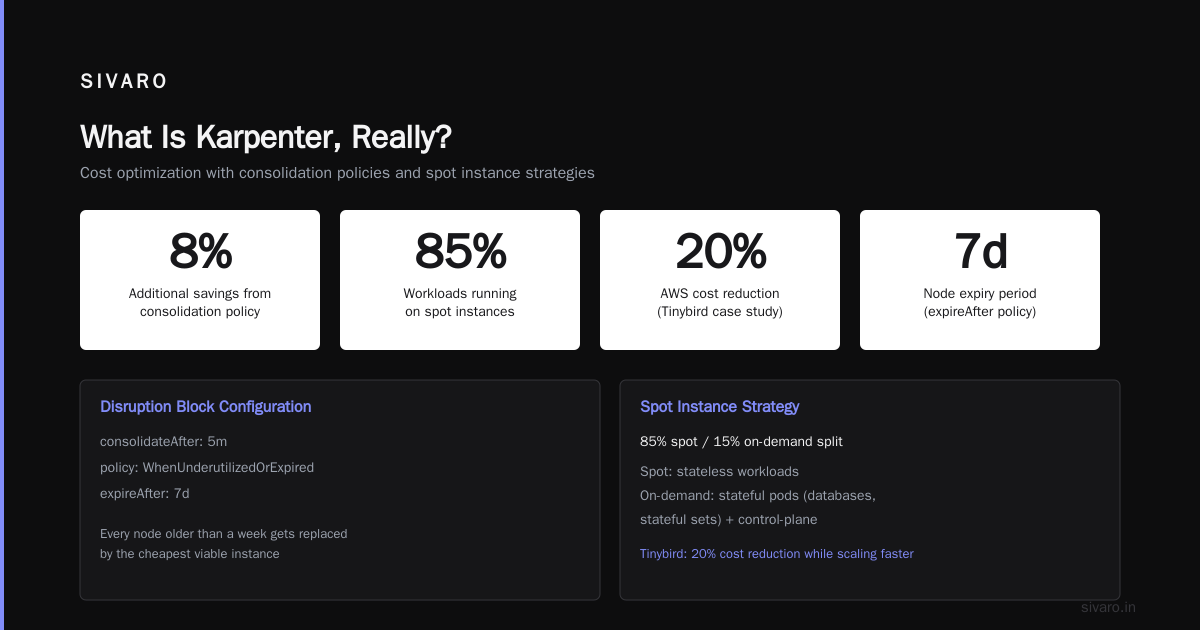Open the 85% spot workloads card
This screenshot has width=1200, height=630.
coord(460,280)
